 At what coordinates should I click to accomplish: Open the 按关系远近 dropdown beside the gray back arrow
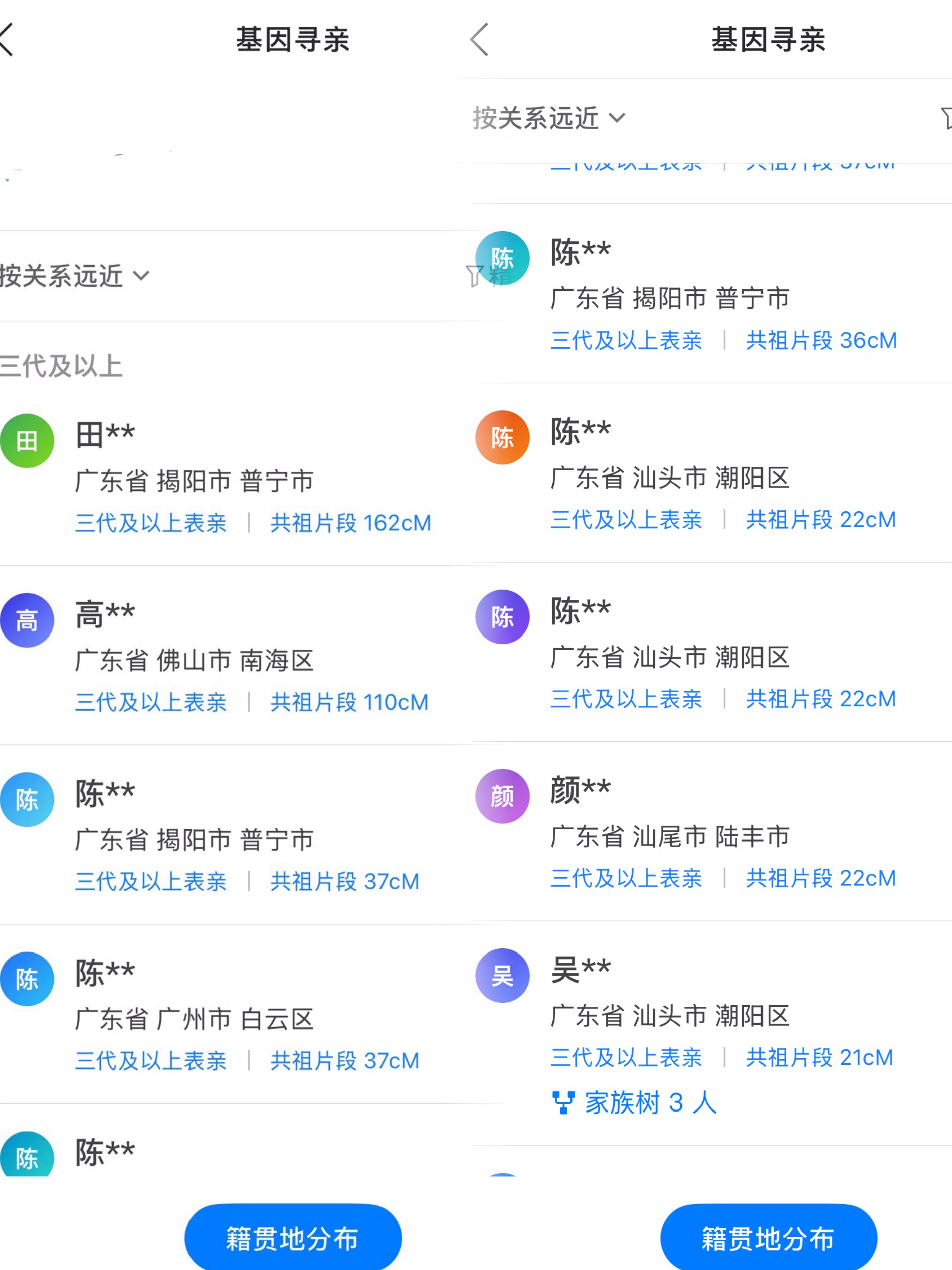[x=548, y=118]
